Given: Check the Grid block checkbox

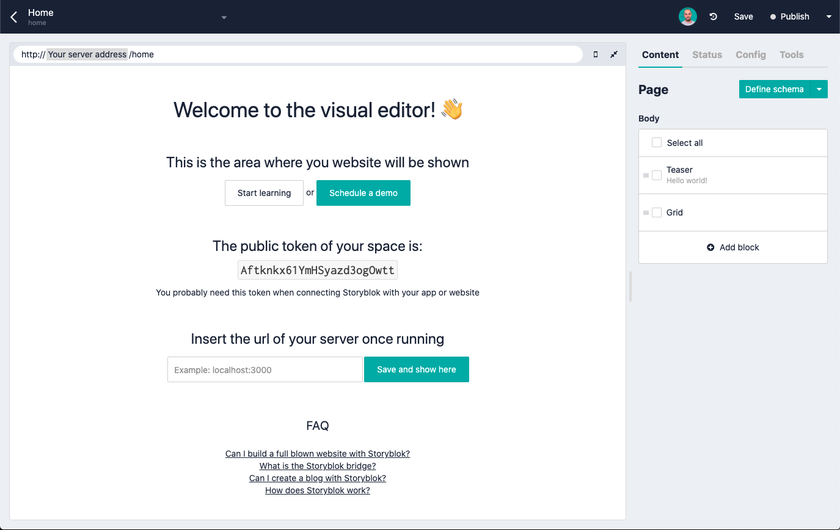Looking at the screenshot, I should (x=656, y=213).
